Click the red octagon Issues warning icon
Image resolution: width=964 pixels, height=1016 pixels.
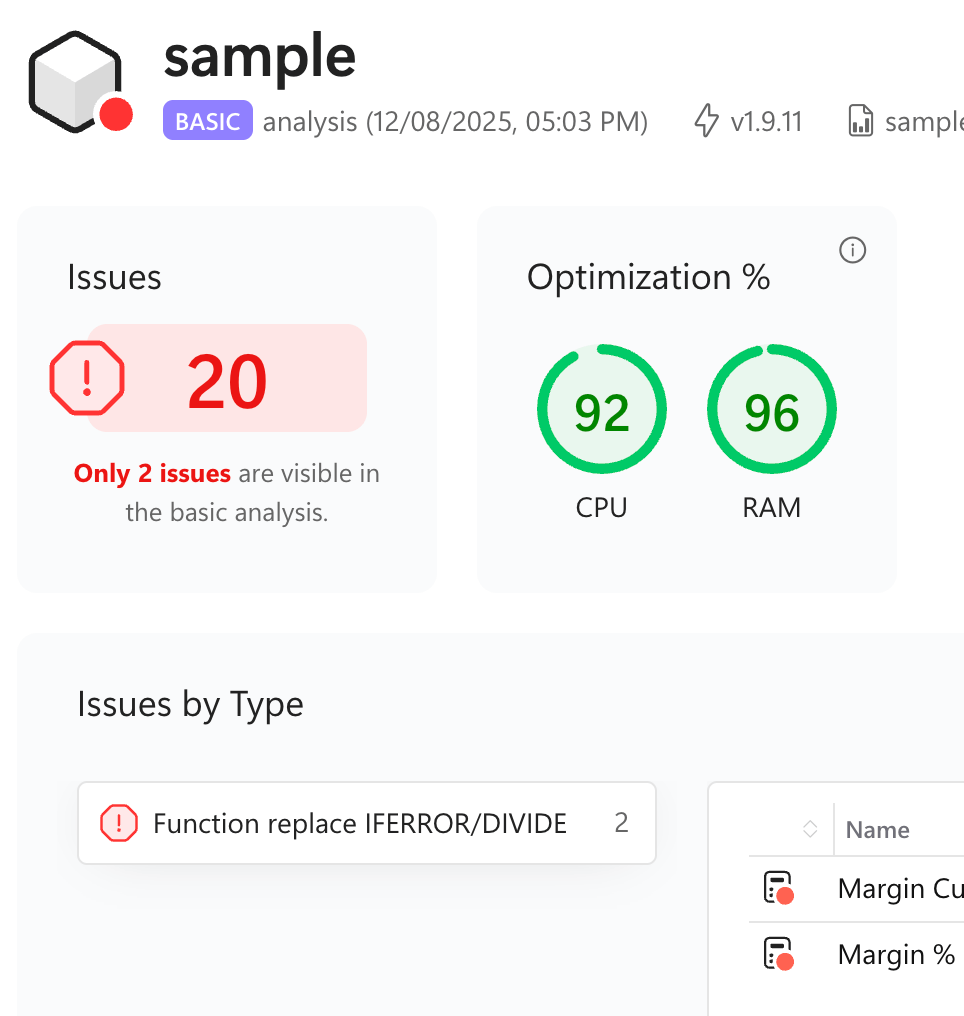[87, 378]
